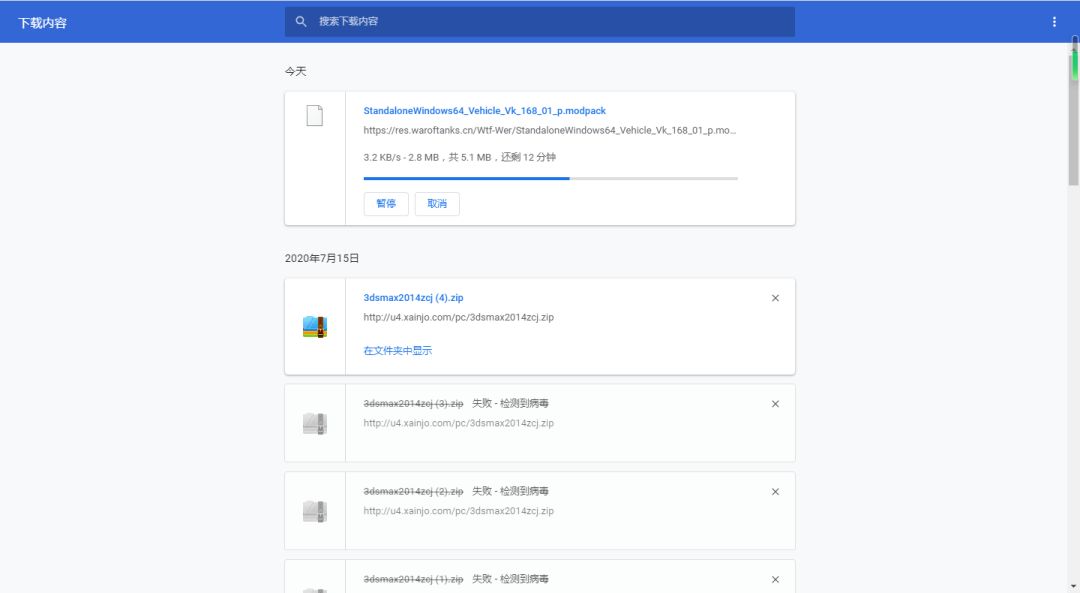Click the struck-through 3dsmax2014zcj (1).zip name
Image resolution: width=1080 pixels, height=593 pixels.
pyautogui.click(x=413, y=579)
